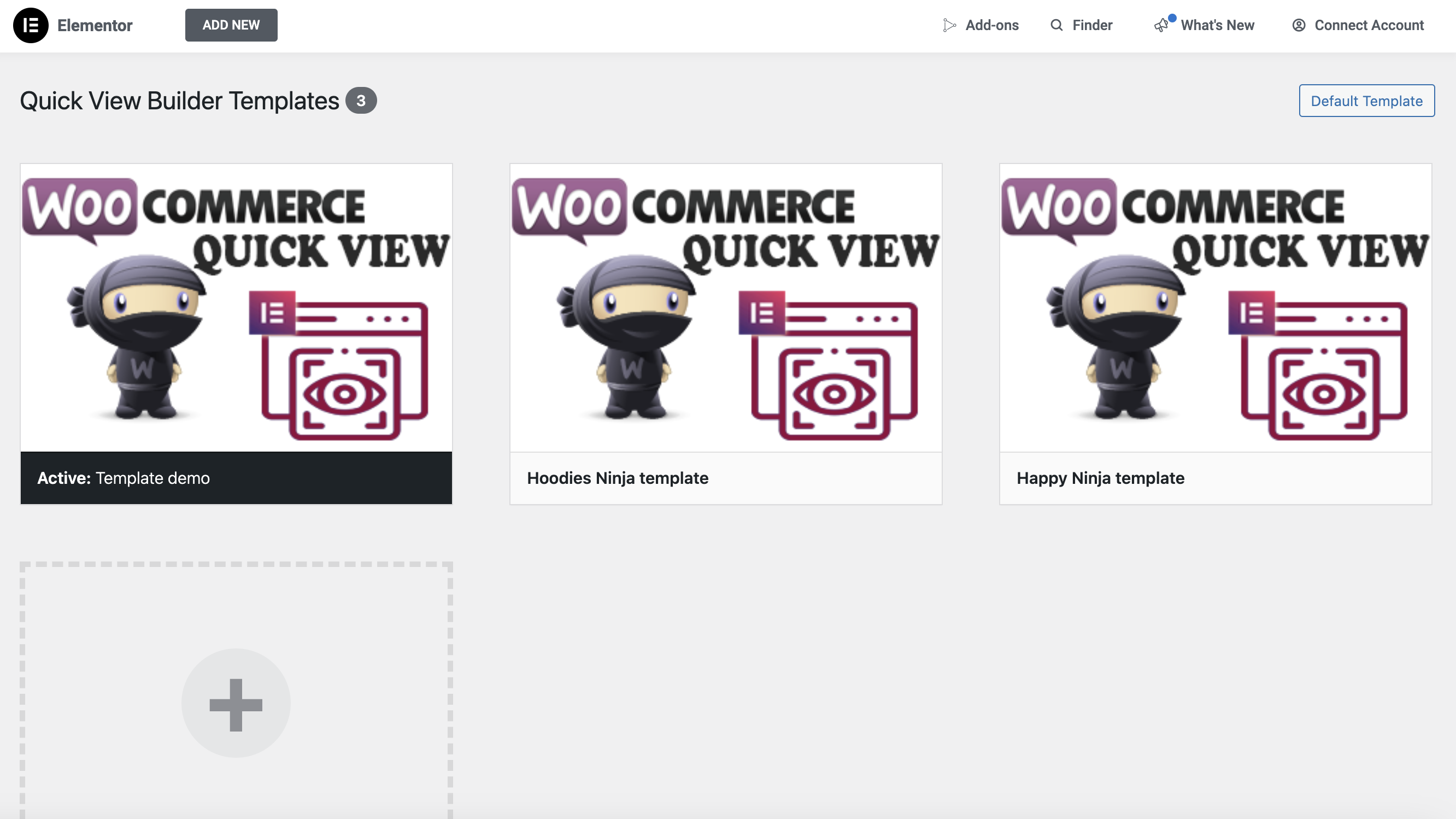Open the Default Template button

pos(1366,101)
